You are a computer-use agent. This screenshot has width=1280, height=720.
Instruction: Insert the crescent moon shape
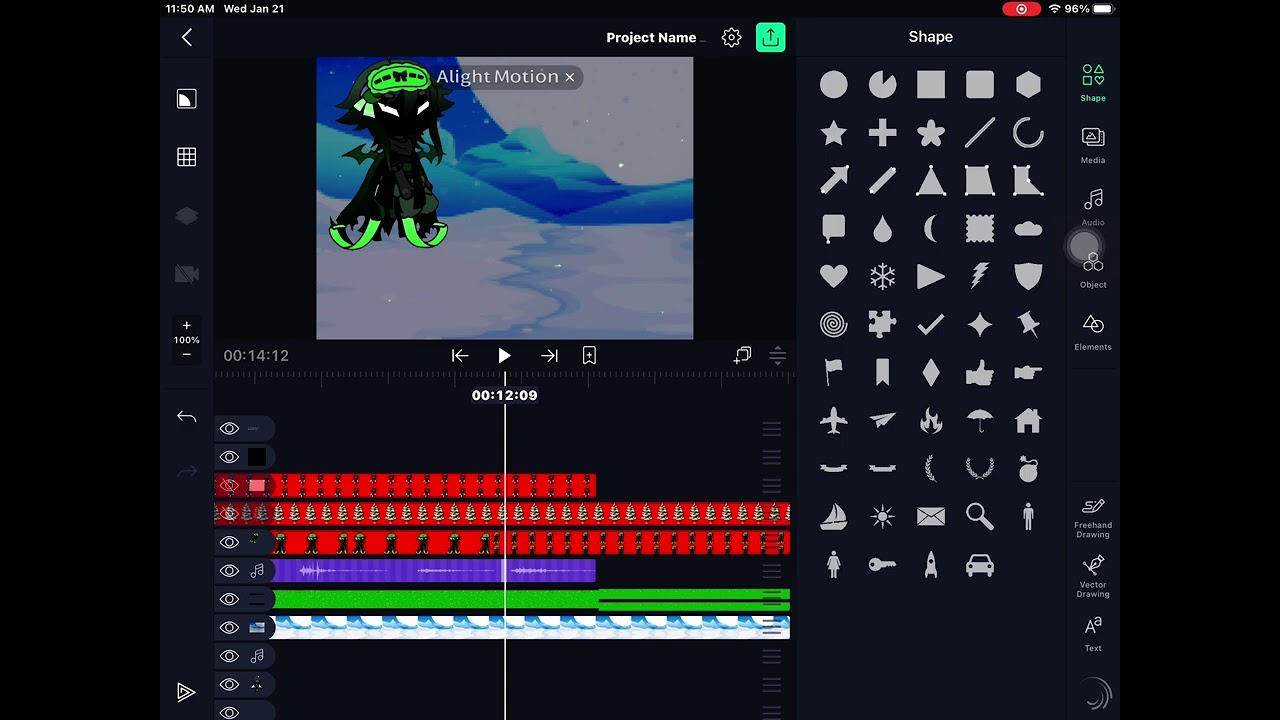pos(931,229)
